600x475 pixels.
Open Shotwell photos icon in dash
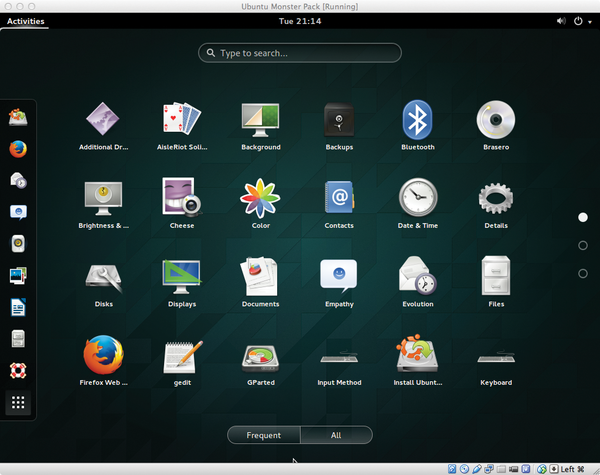[x=18, y=276]
